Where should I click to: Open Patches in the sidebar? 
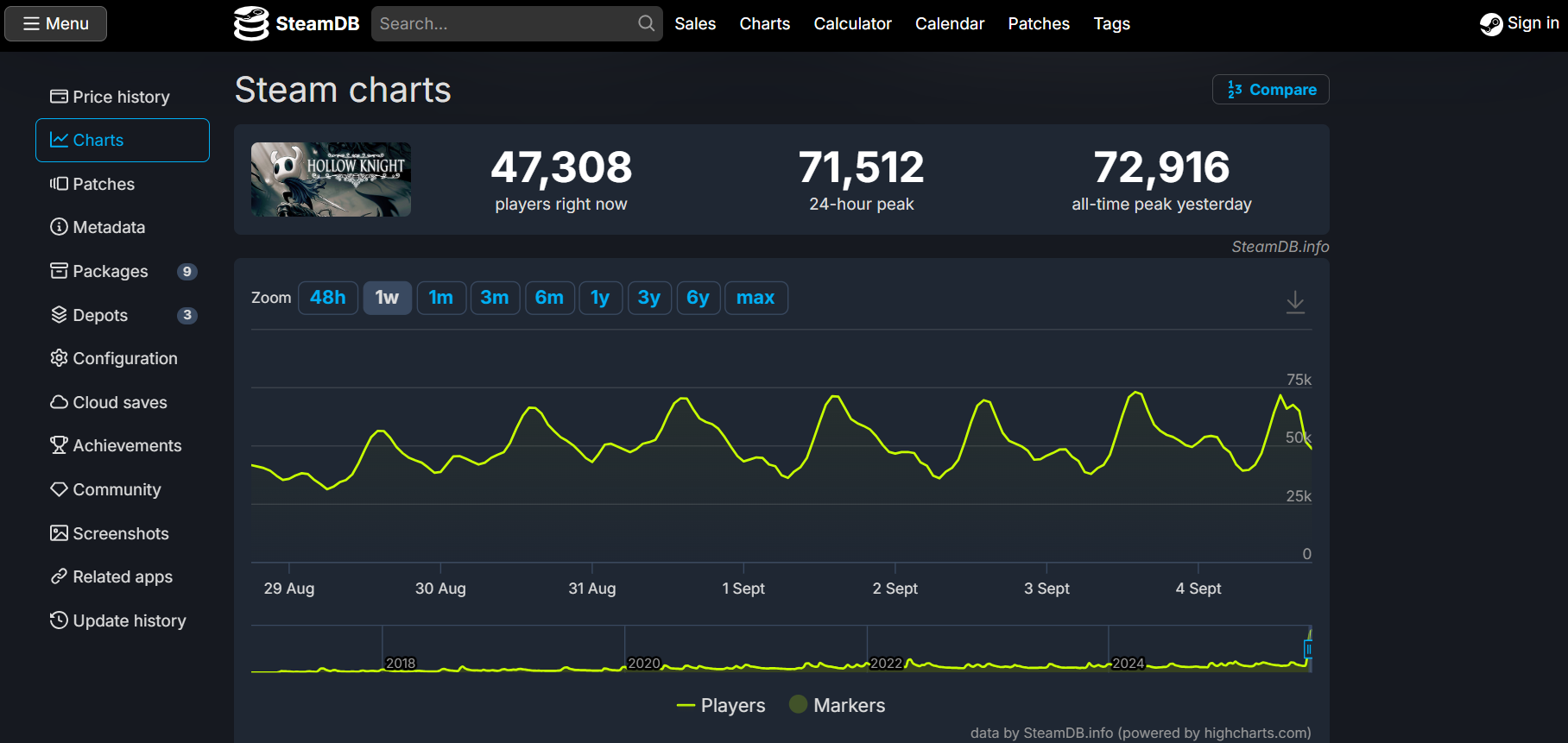pyautogui.click(x=122, y=184)
